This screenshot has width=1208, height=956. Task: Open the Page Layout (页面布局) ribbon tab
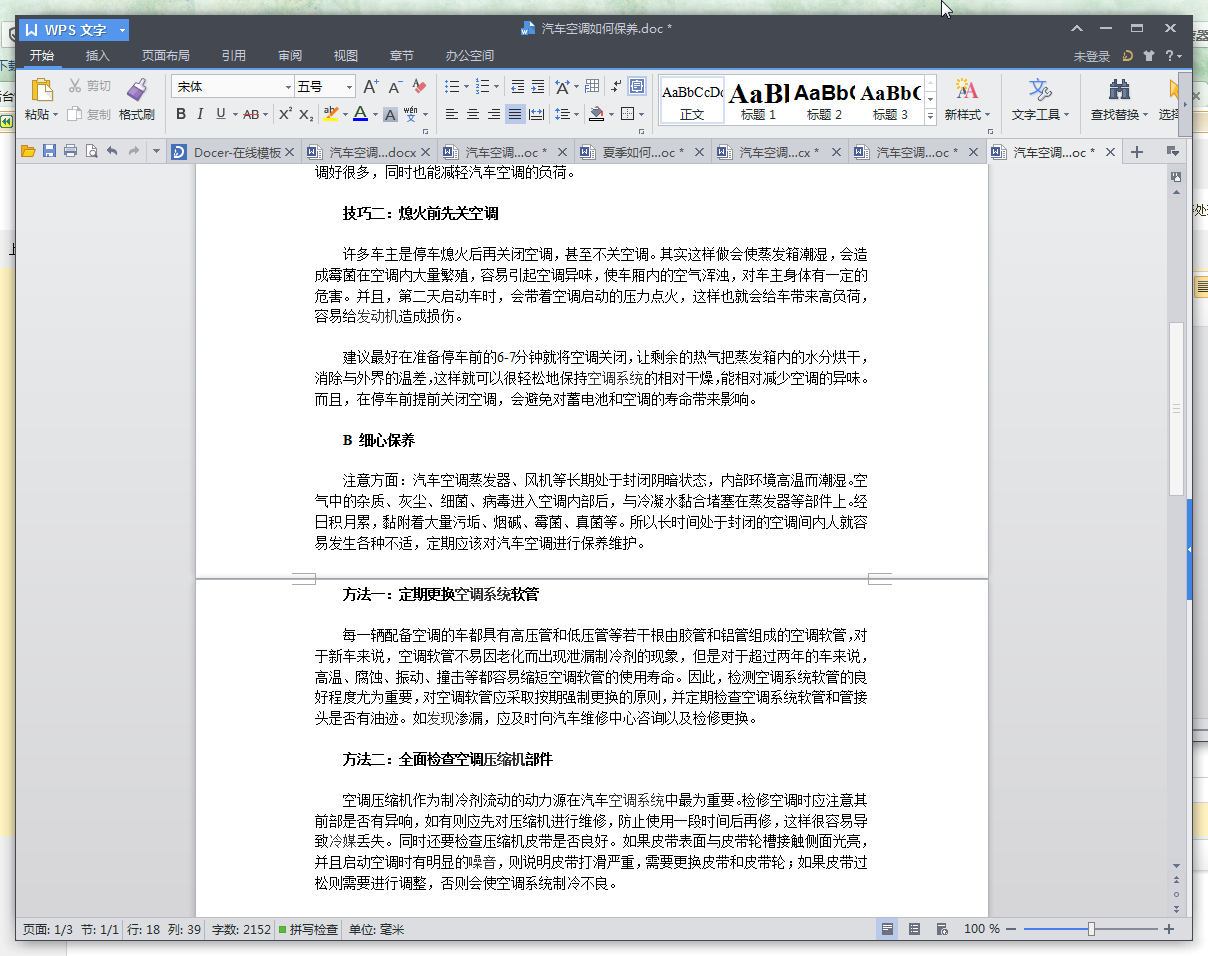(165, 56)
